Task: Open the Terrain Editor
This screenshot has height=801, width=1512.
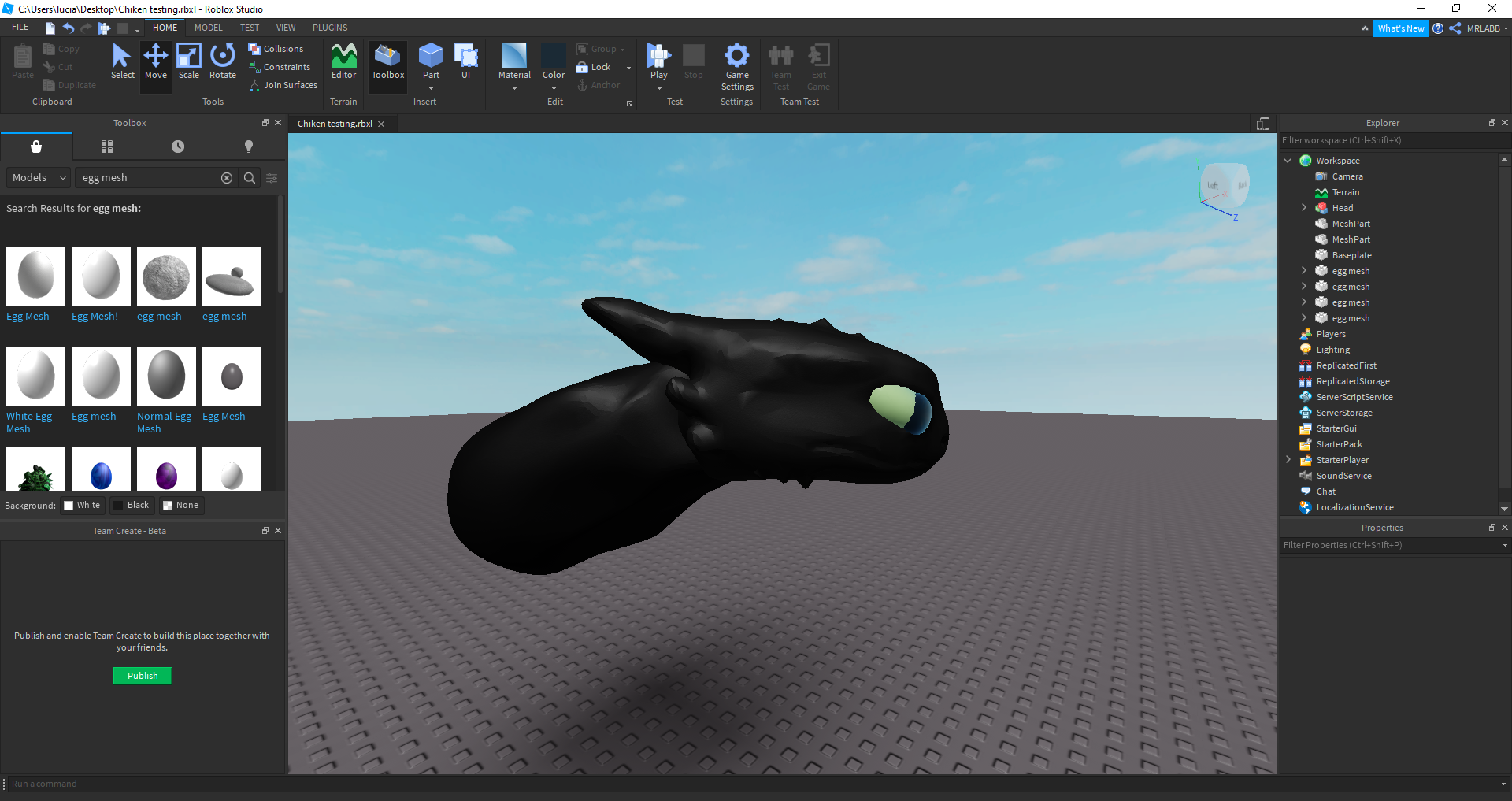Action: (343, 61)
